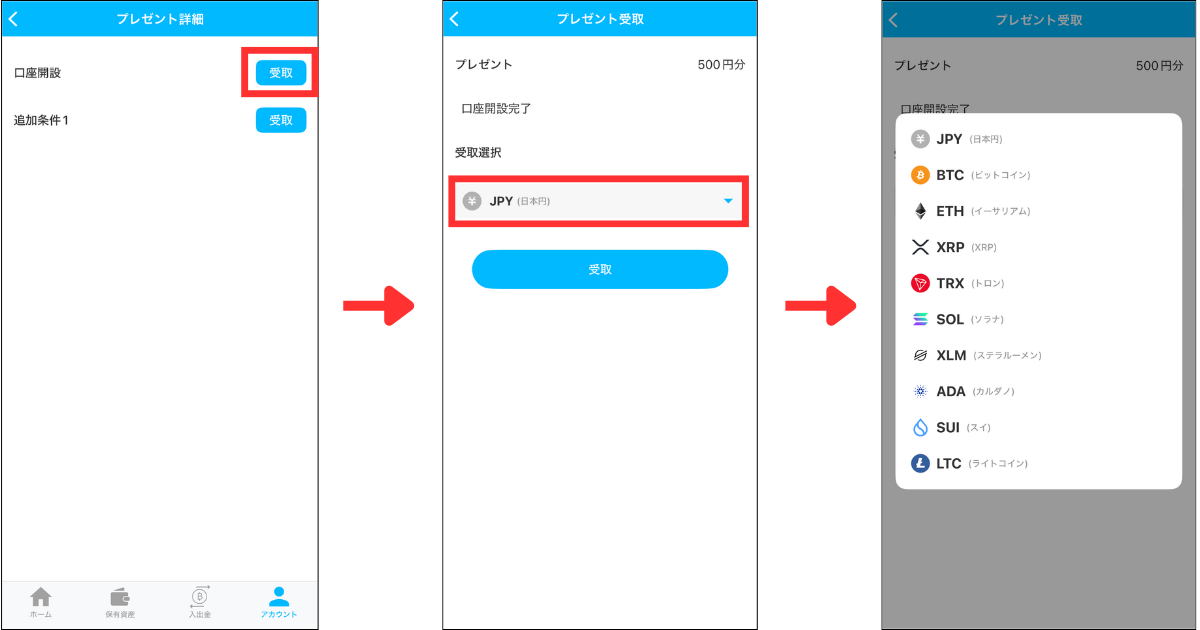Screen dimensions: 1200x630
Task: Select the ADA (Cardano) coin icon
Action: (918, 391)
